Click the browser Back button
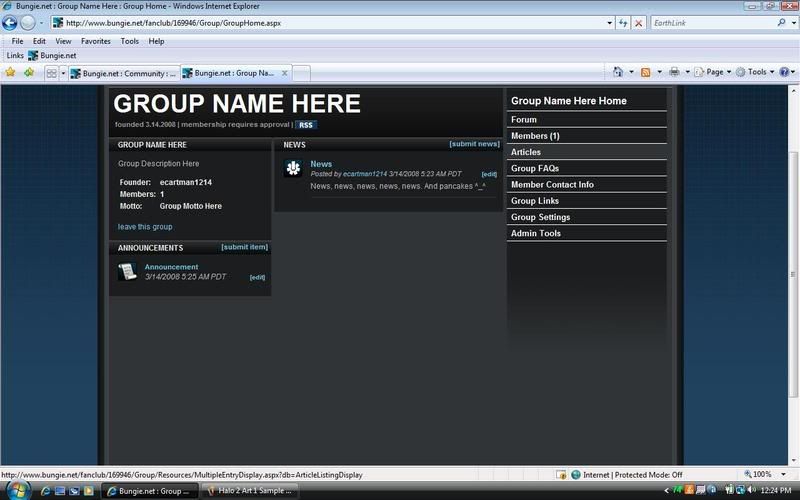The width and height of the screenshot is (800, 500). (x=11, y=23)
